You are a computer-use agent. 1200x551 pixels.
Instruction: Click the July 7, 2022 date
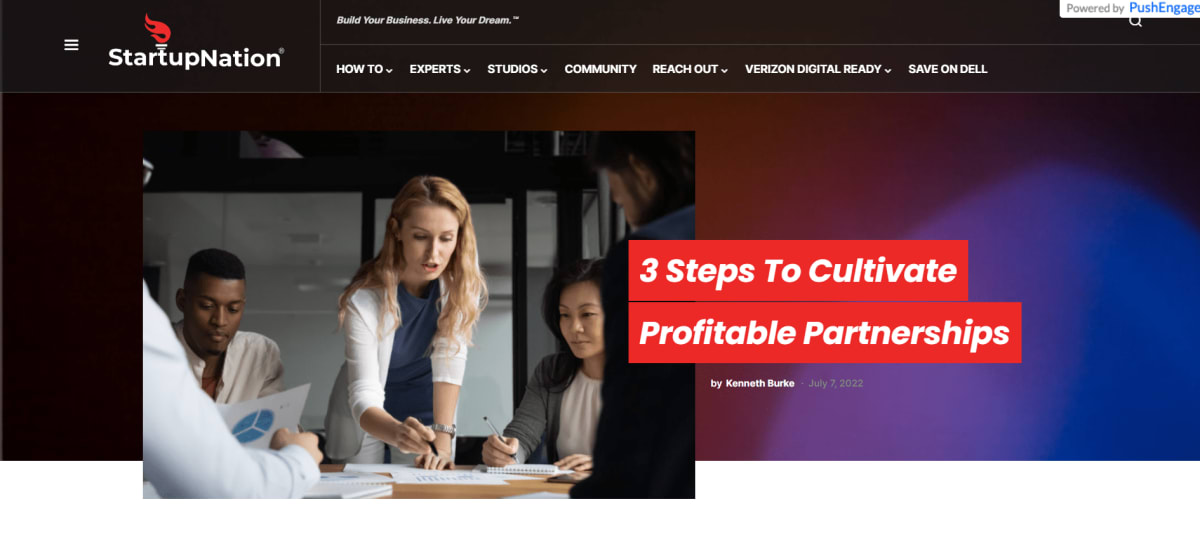point(835,383)
